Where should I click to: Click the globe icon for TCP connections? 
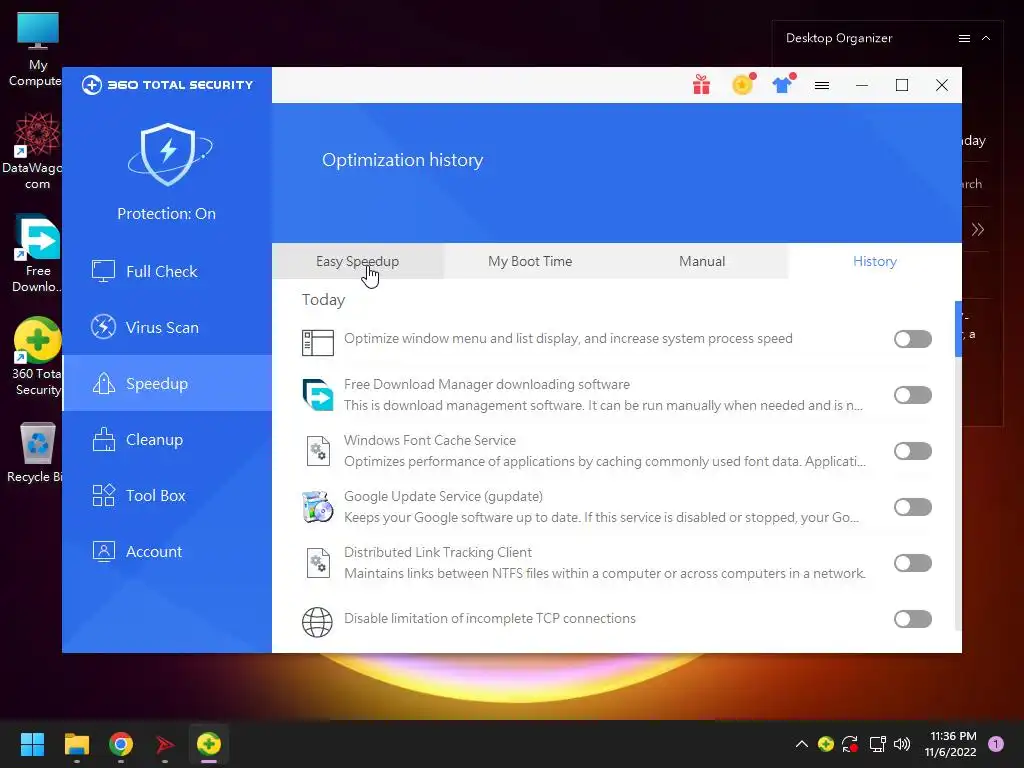[x=317, y=622]
